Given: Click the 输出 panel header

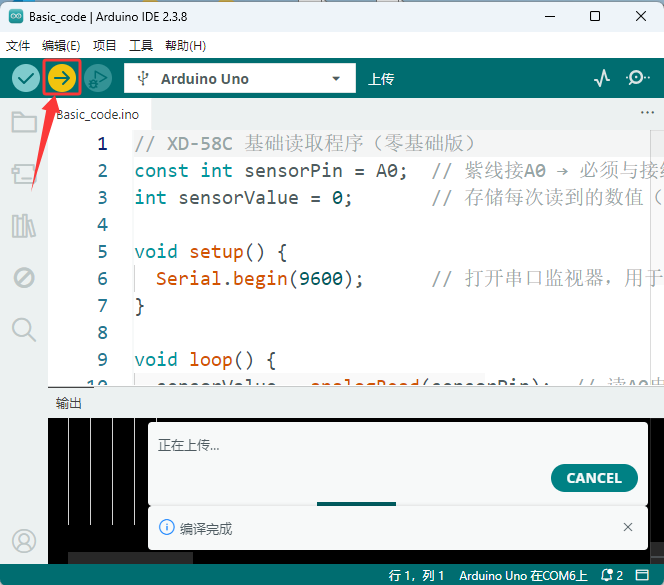Looking at the screenshot, I should click(x=69, y=403).
